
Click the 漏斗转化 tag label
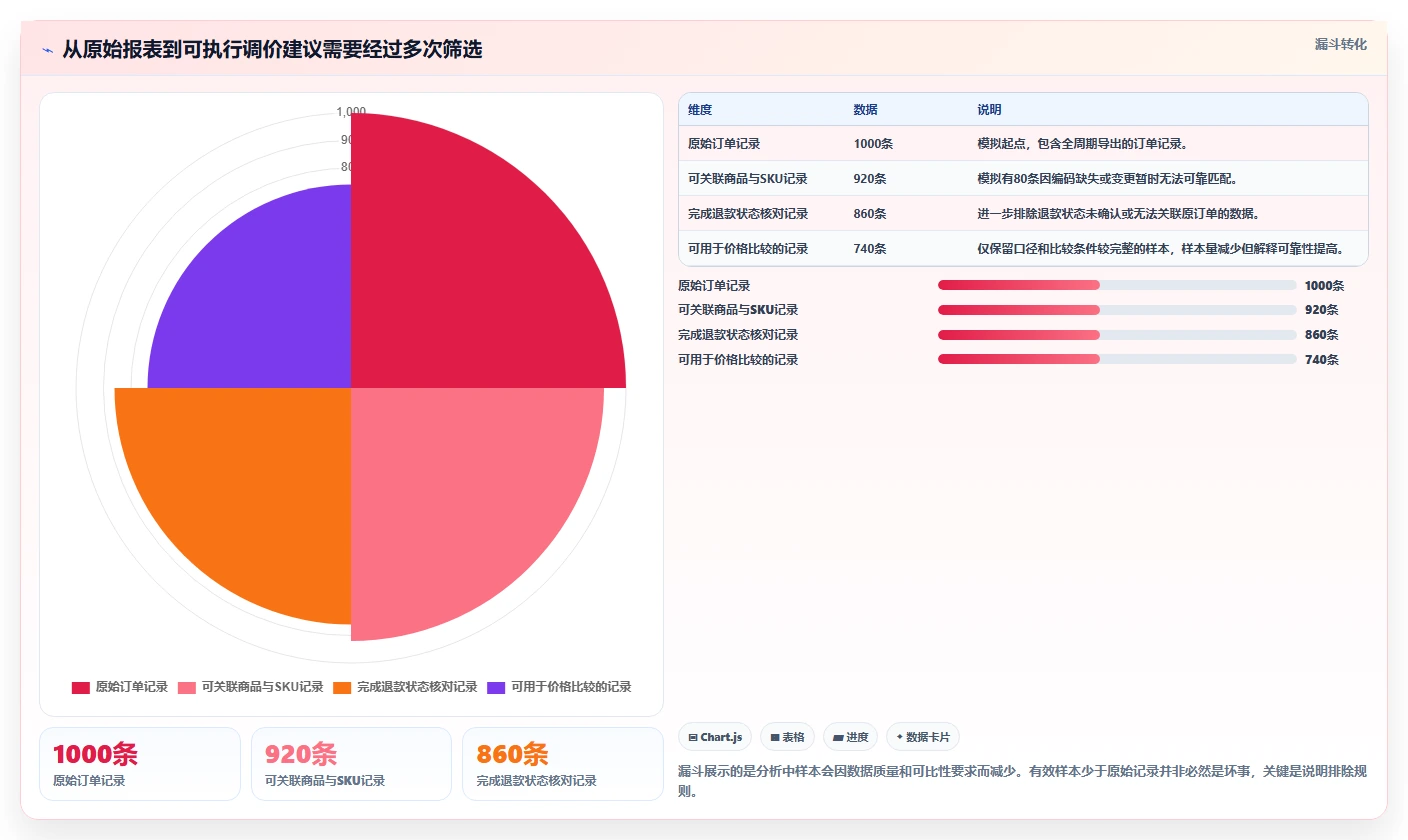(x=1340, y=44)
